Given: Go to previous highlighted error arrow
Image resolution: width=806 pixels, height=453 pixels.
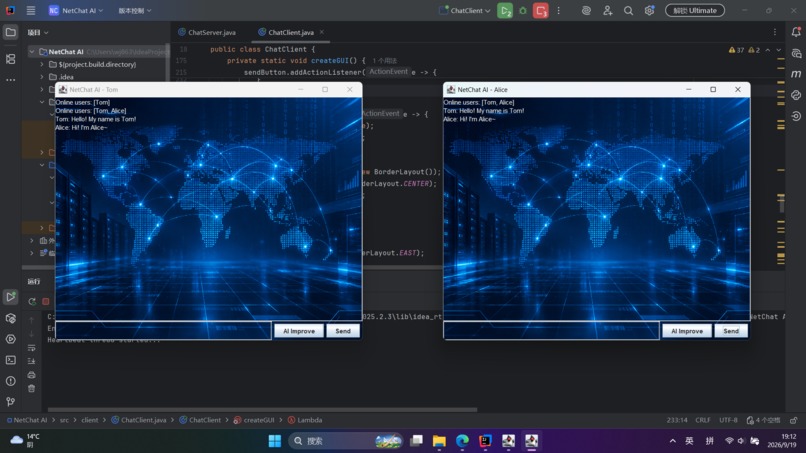Looking at the screenshot, I should (767, 50).
